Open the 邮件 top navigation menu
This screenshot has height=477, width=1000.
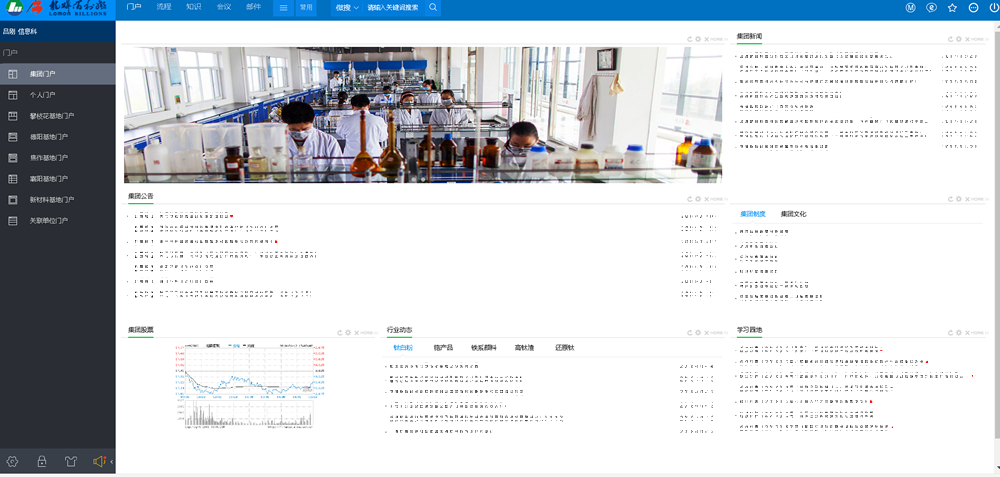tap(253, 8)
